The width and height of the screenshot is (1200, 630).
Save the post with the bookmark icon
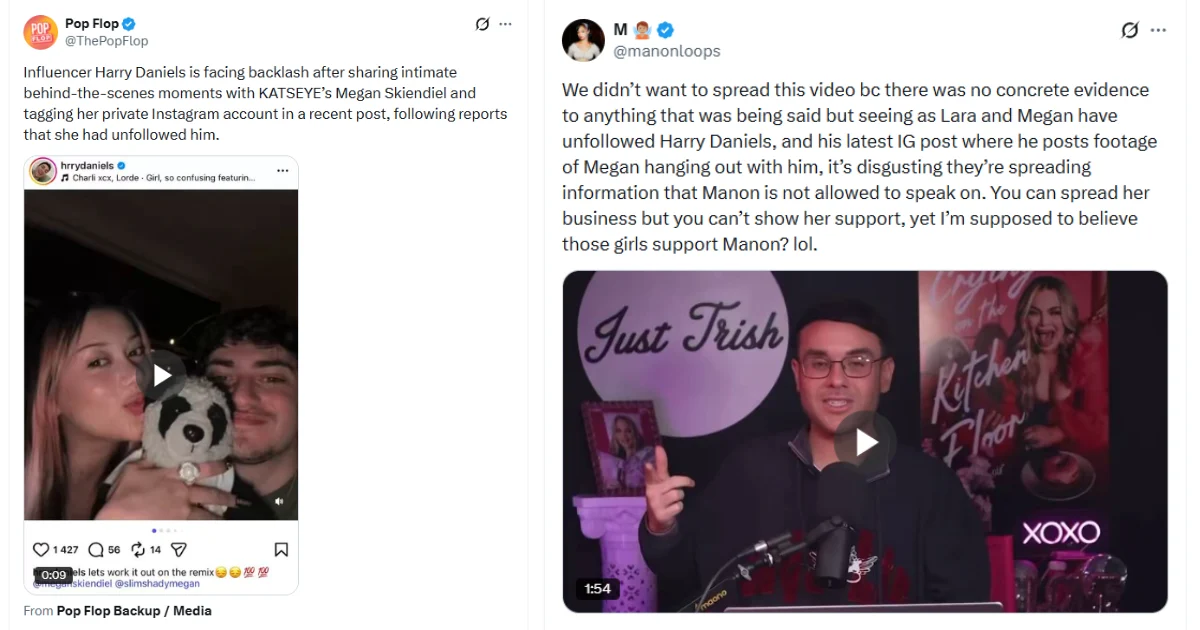tap(281, 549)
